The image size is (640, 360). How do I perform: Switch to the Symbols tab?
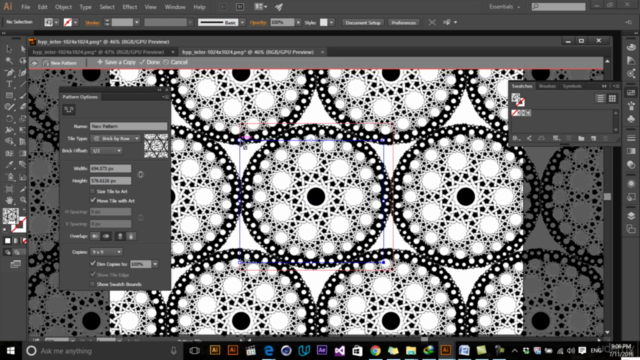572,86
